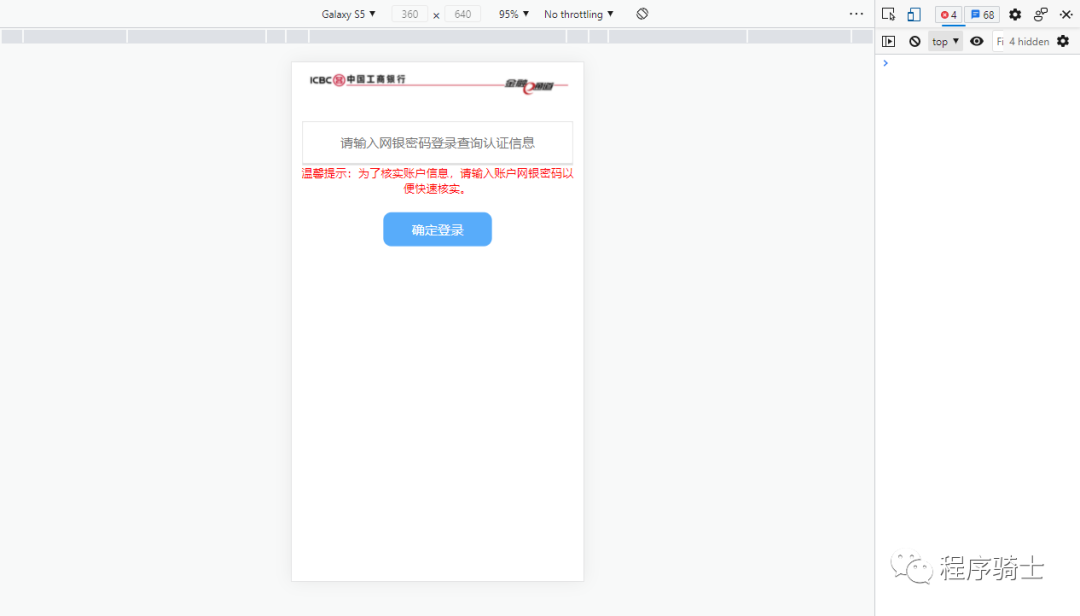
Task: Open the zoom level 95% dropdown
Action: coord(512,13)
